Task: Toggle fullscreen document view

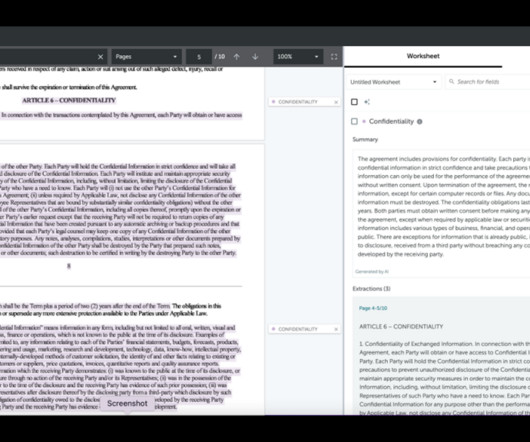Action: [x=334, y=57]
